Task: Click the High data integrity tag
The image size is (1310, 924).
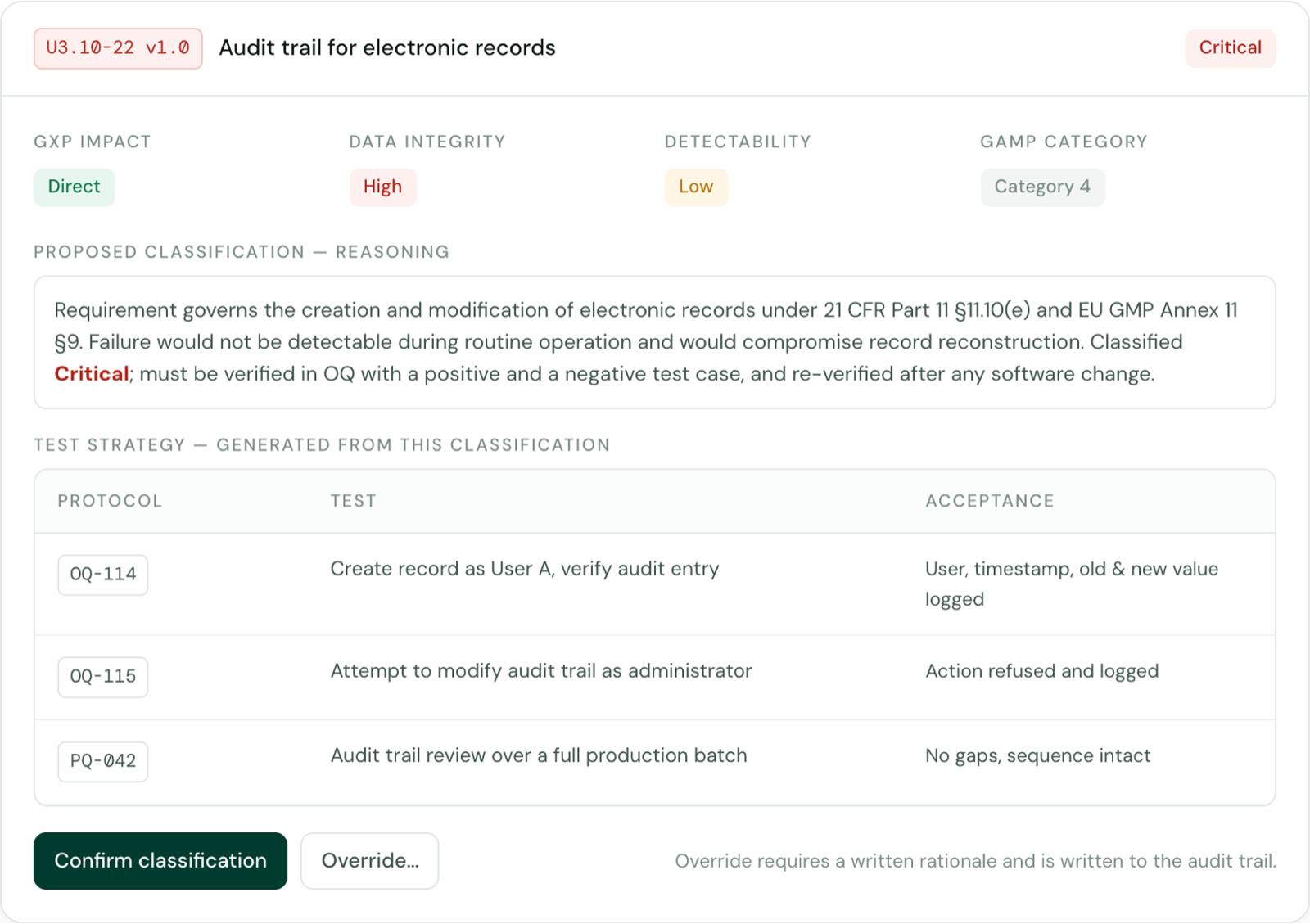Action: click(x=382, y=187)
